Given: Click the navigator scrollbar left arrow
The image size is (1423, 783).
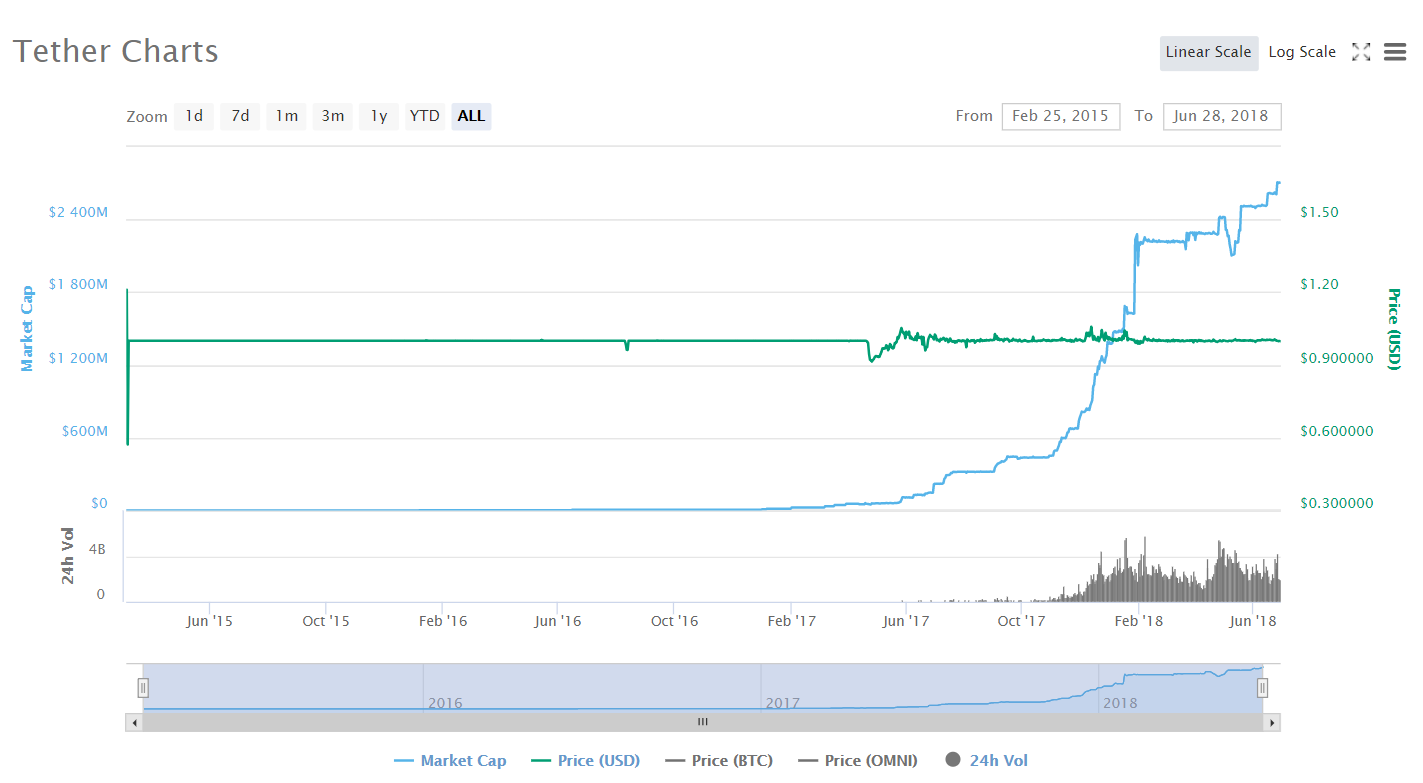Looking at the screenshot, I should pos(134,722).
